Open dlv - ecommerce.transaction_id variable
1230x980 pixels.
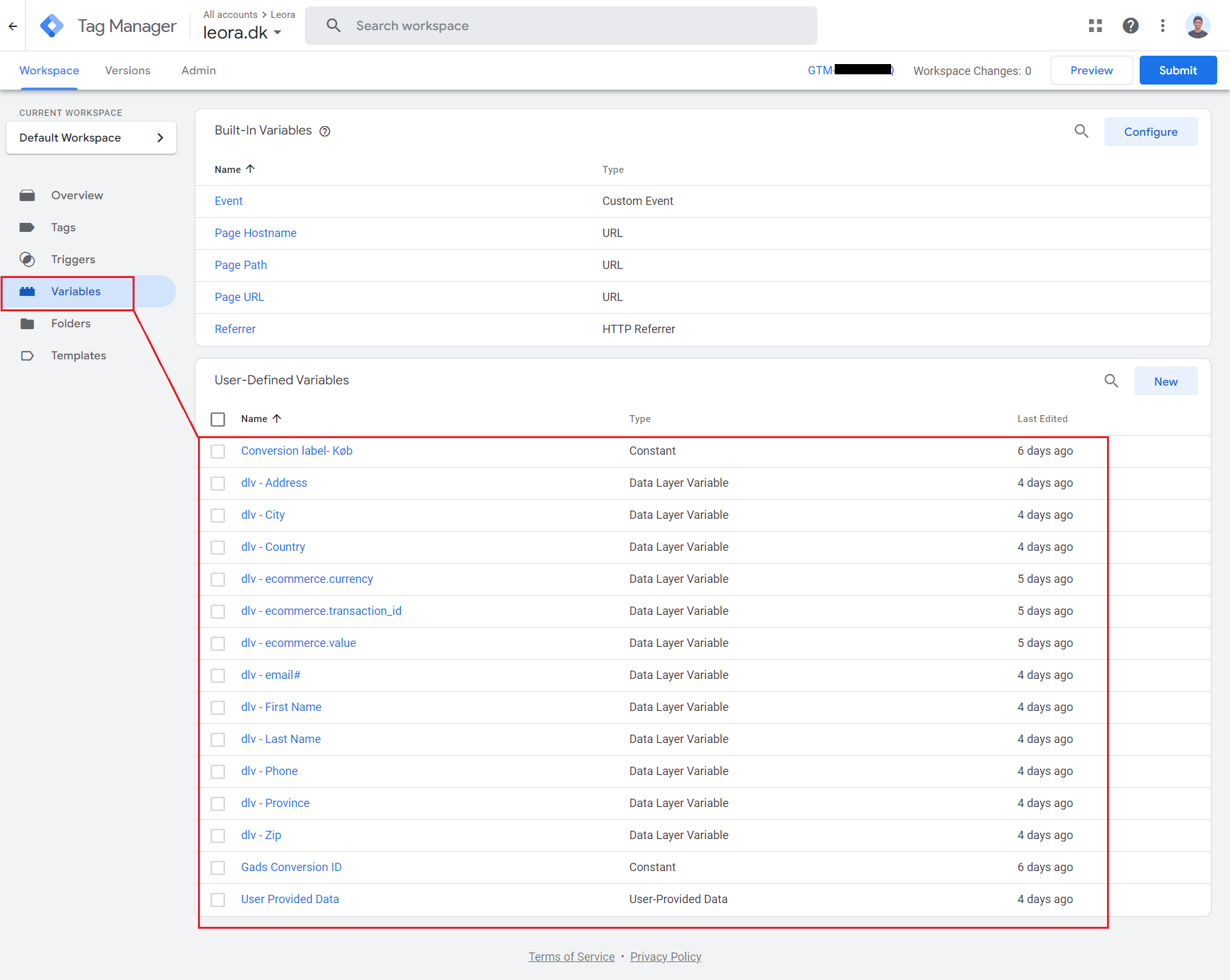click(321, 611)
